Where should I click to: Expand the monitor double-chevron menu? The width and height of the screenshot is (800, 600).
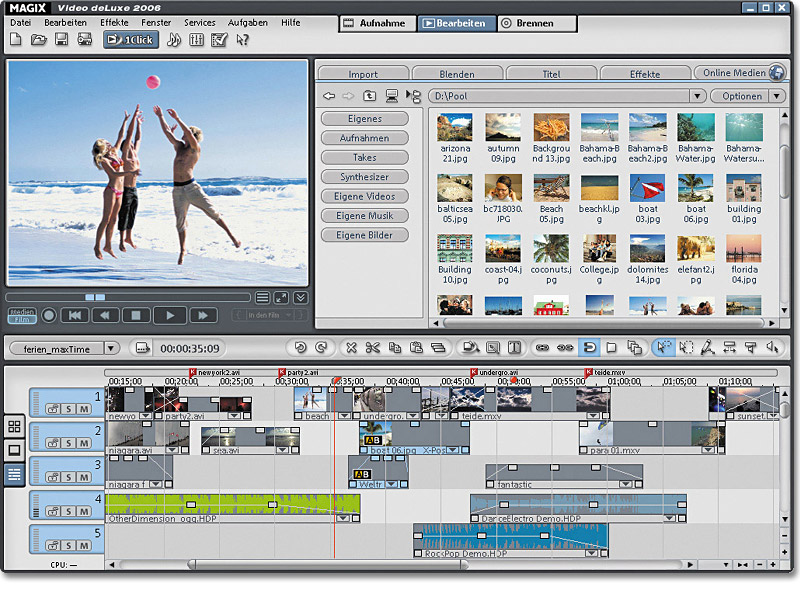tap(301, 298)
